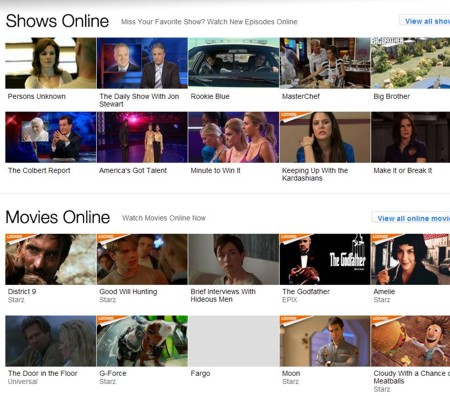Click Cloudy With a Chance of Meatballs title
Screen dimensions: 450x396
point(412,377)
